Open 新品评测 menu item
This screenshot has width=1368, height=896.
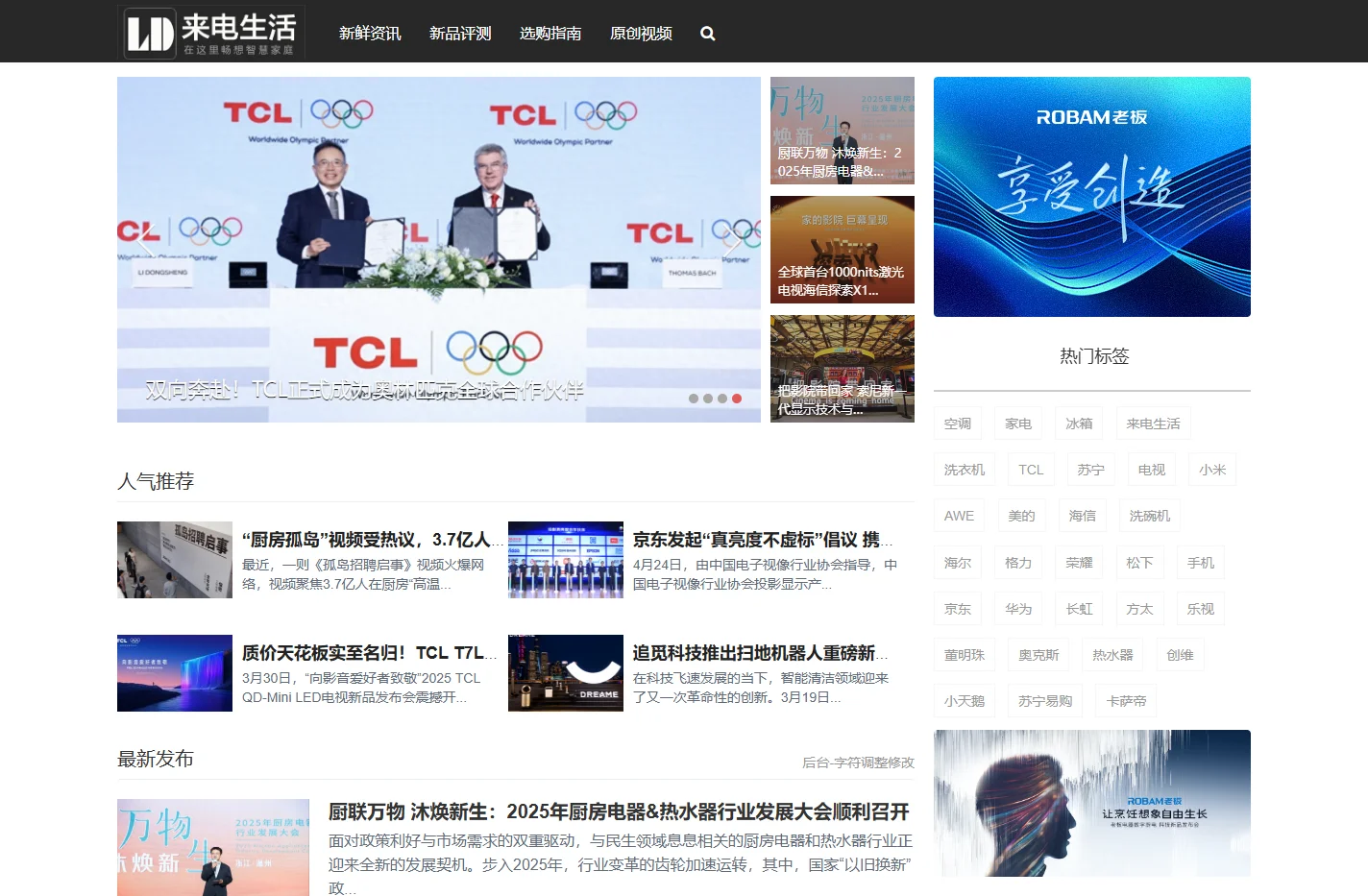point(460,34)
